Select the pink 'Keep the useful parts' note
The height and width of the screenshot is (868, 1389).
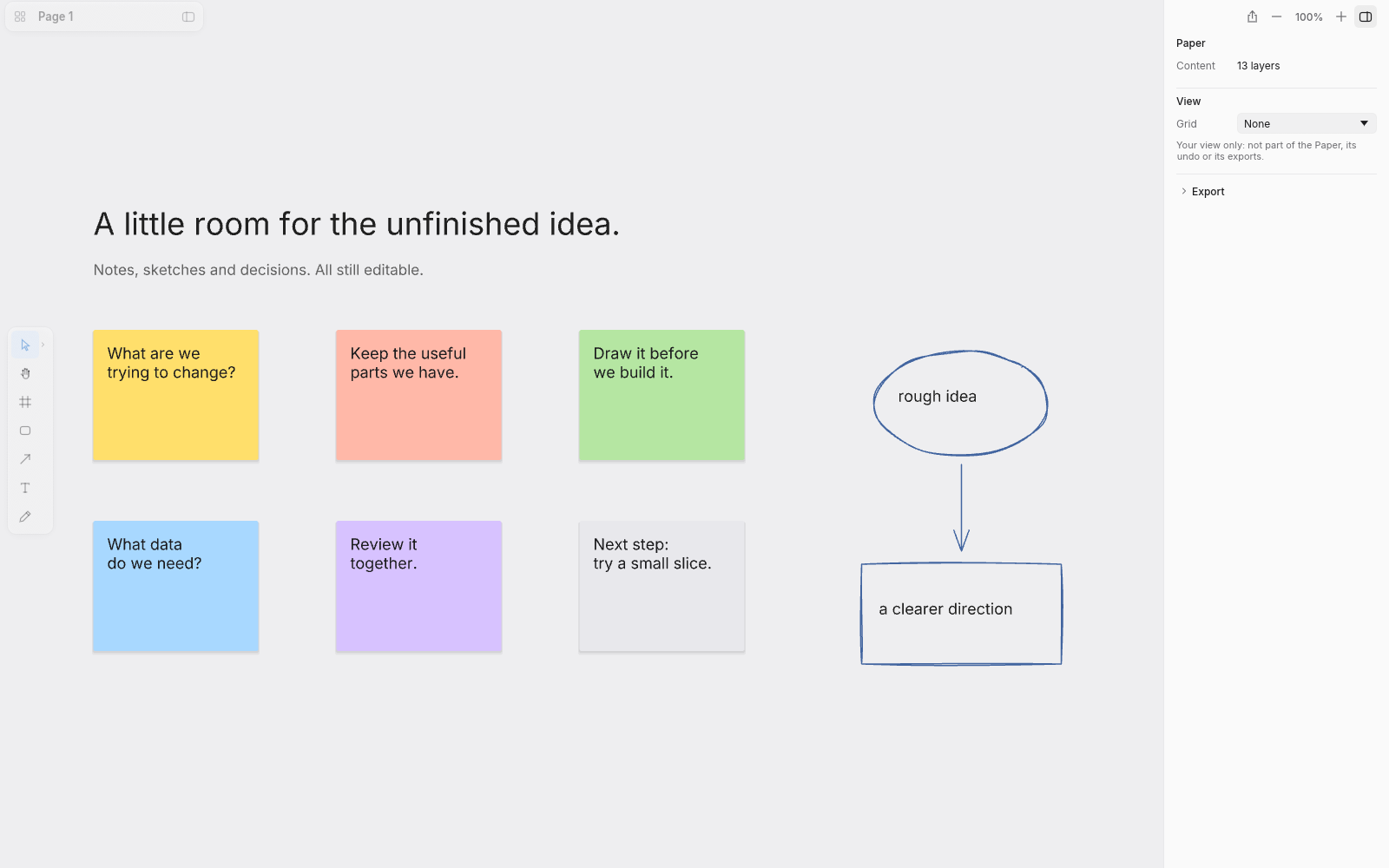pos(419,395)
